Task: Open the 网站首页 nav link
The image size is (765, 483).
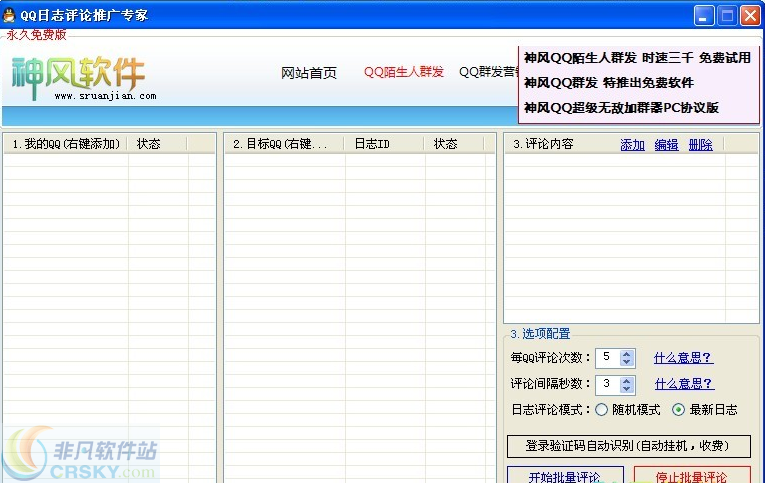Action: (x=309, y=73)
